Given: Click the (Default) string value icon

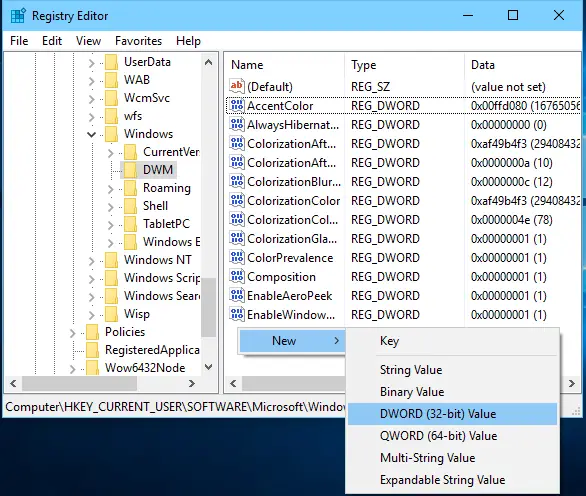Looking at the screenshot, I should 237,86.
